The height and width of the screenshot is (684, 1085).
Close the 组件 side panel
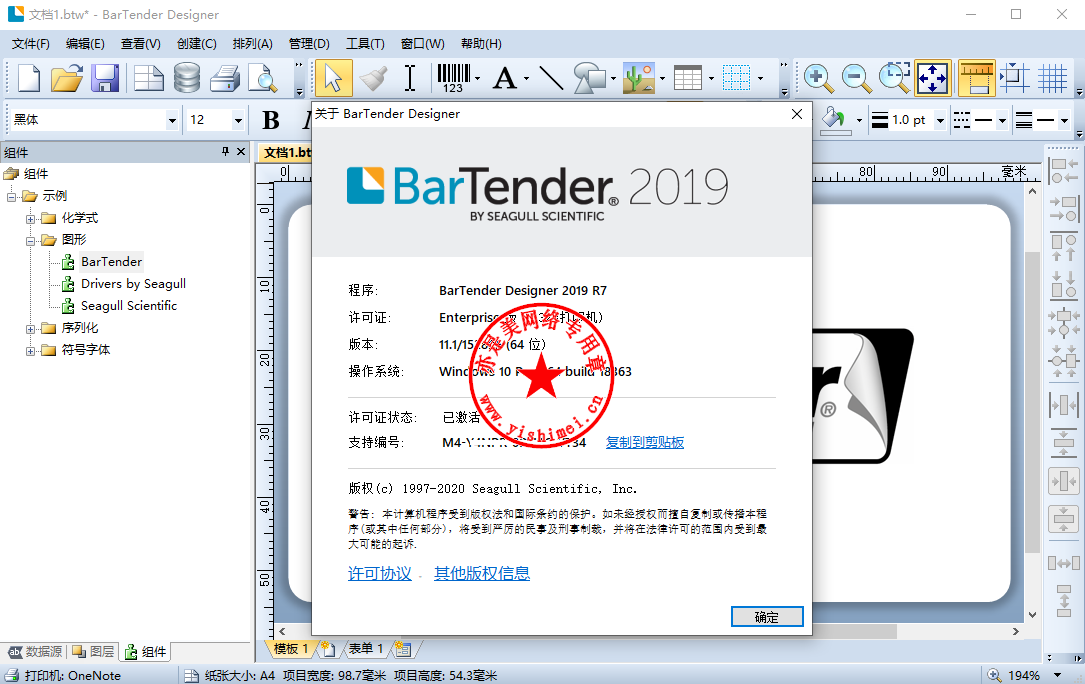coord(241,152)
